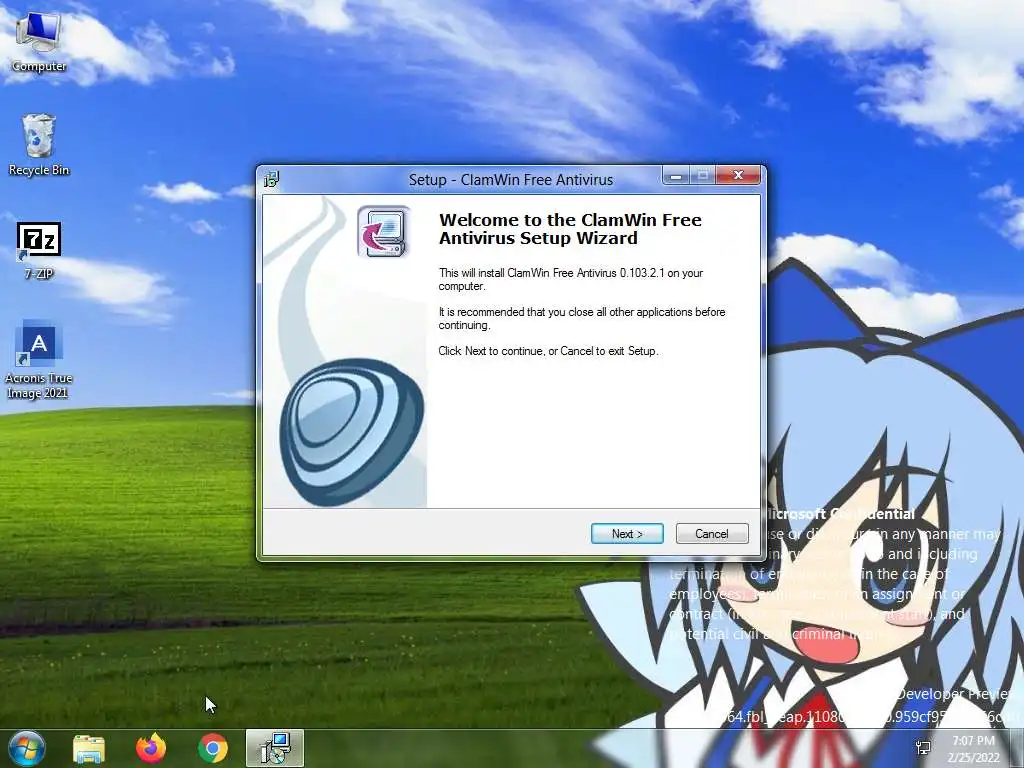The image size is (1024, 768).
Task: Launch Google Chrome from the taskbar
Action: [x=213, y=748]
